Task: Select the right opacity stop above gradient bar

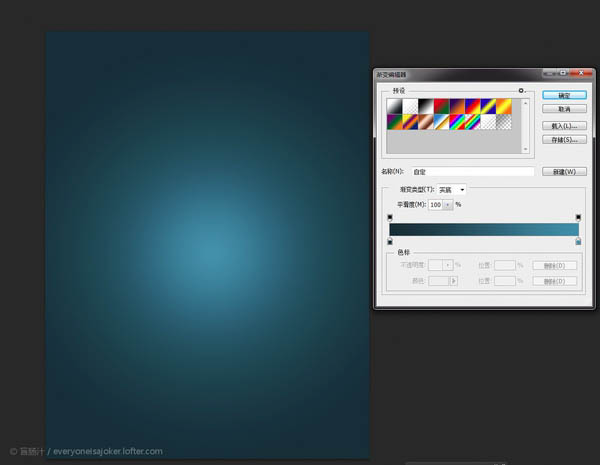Action: [578, 217]
